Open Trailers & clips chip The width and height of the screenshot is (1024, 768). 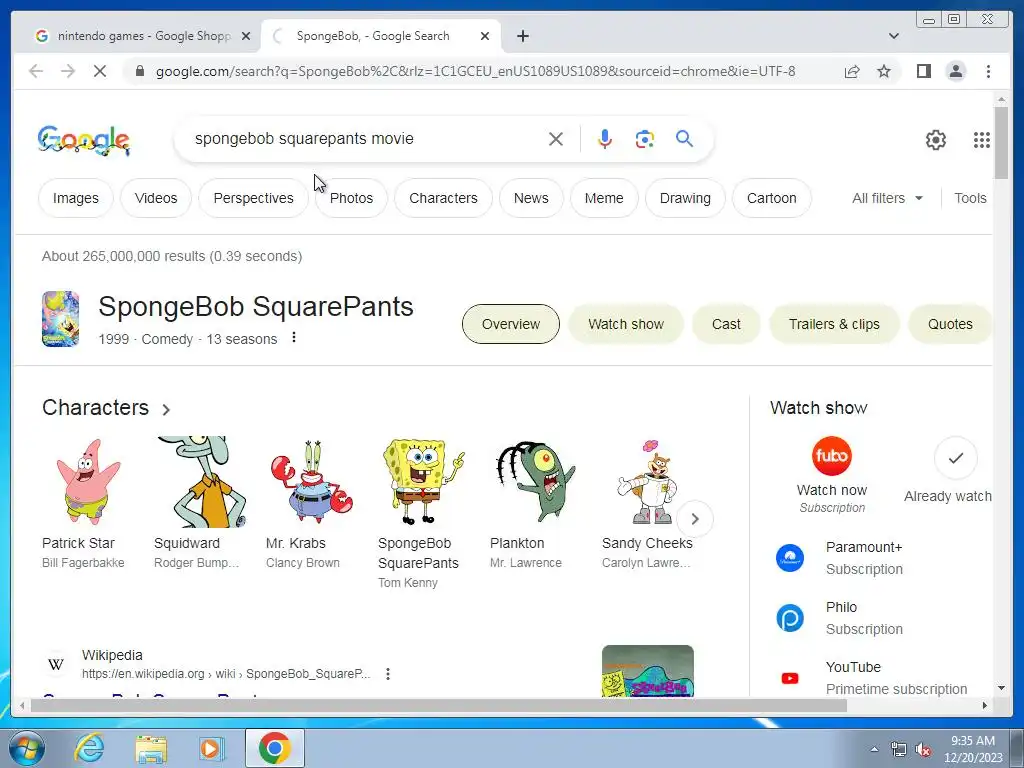[834, 324]
